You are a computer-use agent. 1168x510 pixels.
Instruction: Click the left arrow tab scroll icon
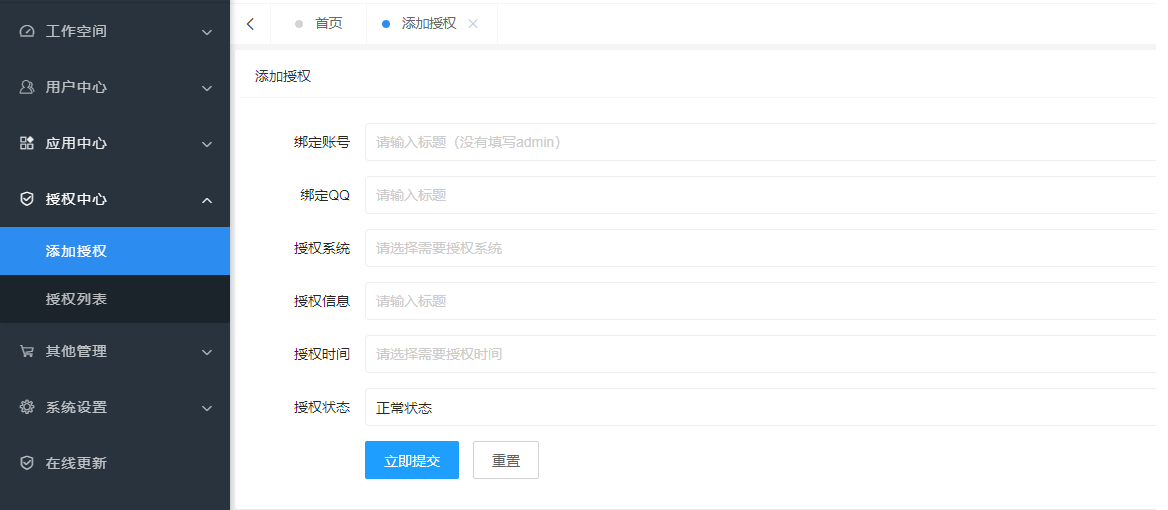(250, 24)
